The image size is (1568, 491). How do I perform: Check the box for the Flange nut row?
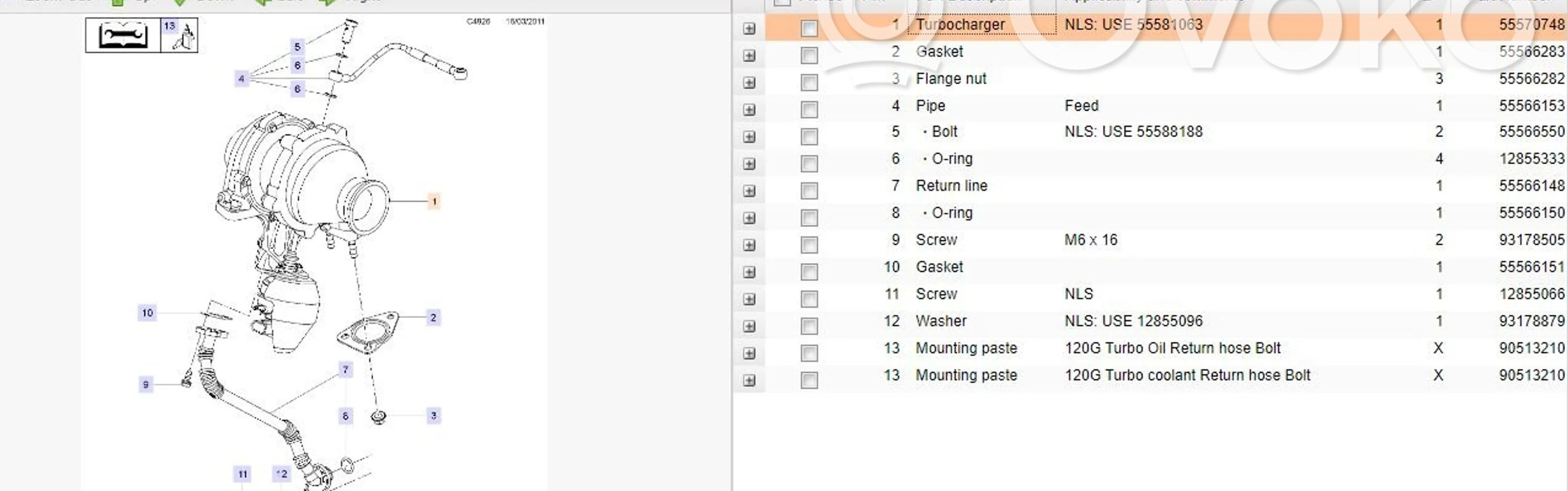click(809, 82)
